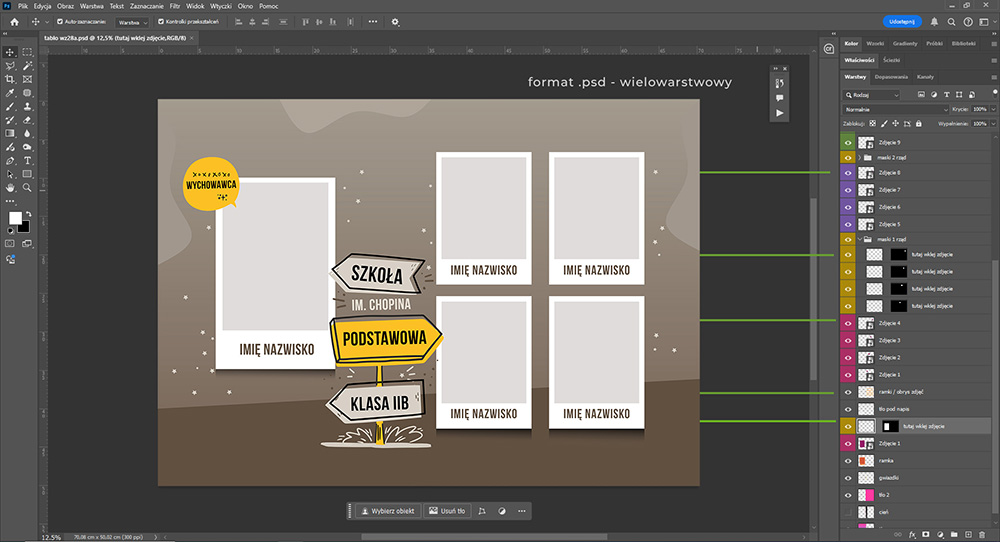Hide the Zdjęcie 9 layer
This screenshot has height=542, width=1000.
(x=848, y=142)
